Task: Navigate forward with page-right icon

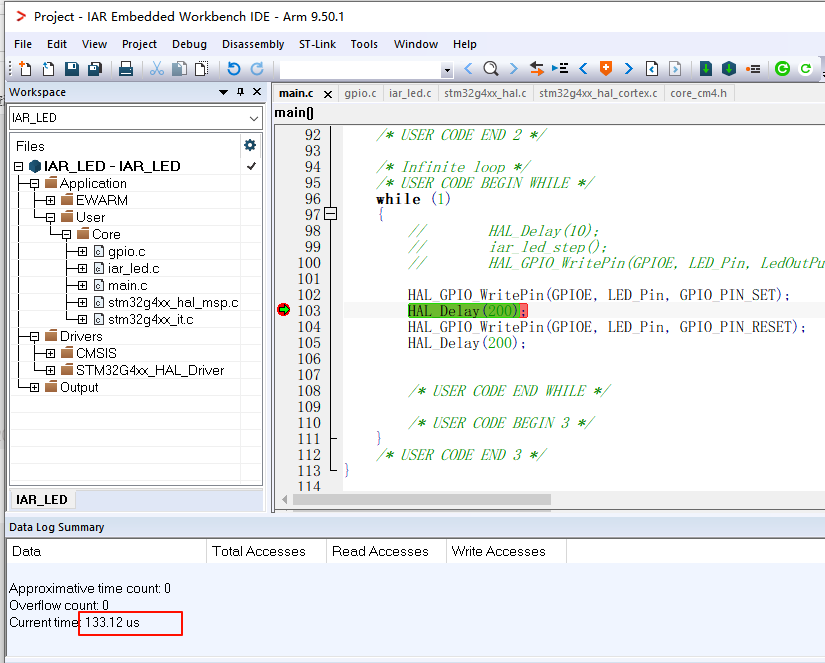Action: 675,68
